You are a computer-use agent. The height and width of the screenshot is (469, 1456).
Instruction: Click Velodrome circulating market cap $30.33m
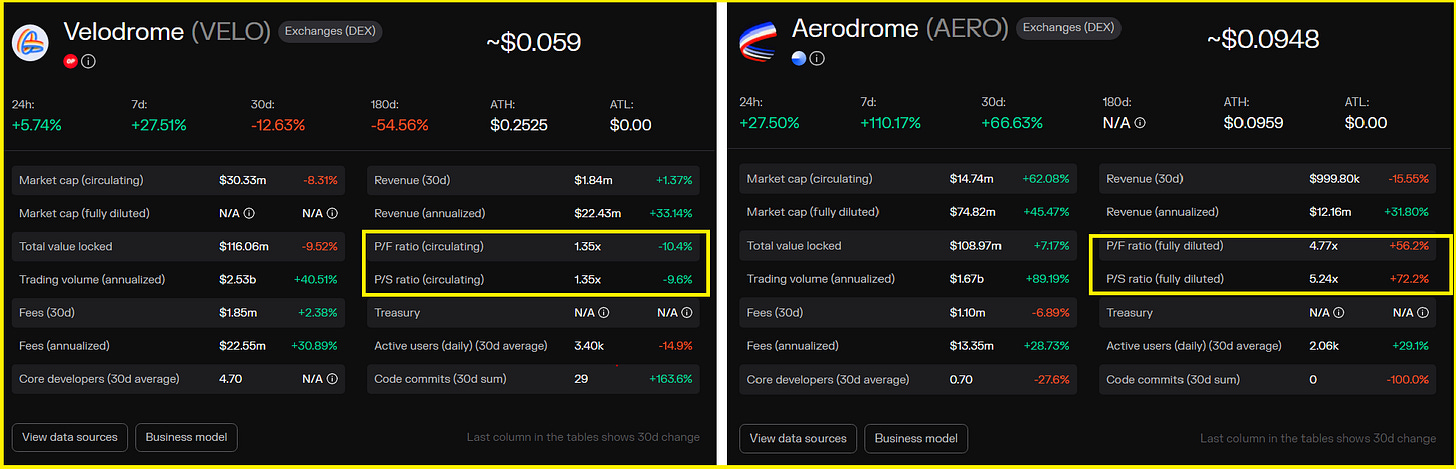coord(242,180)
